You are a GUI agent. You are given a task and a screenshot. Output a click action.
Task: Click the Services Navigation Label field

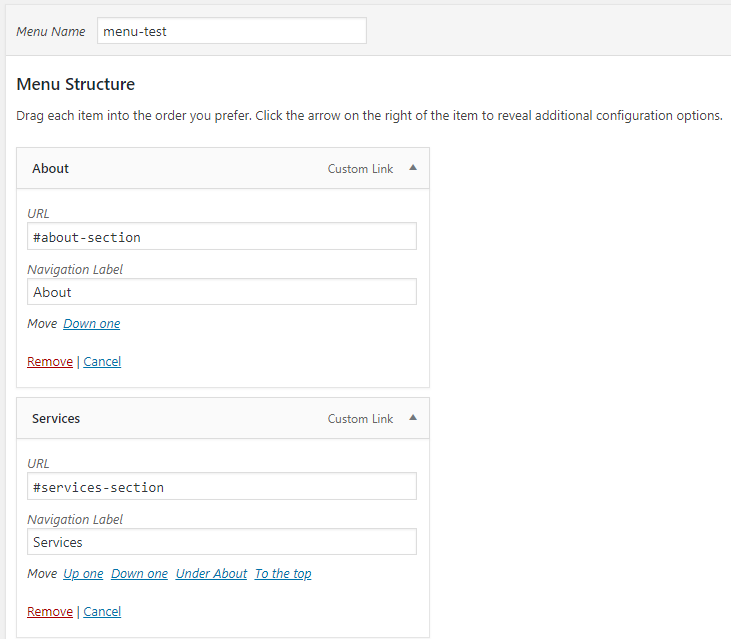pyautogui.click(x=221, y=542)
